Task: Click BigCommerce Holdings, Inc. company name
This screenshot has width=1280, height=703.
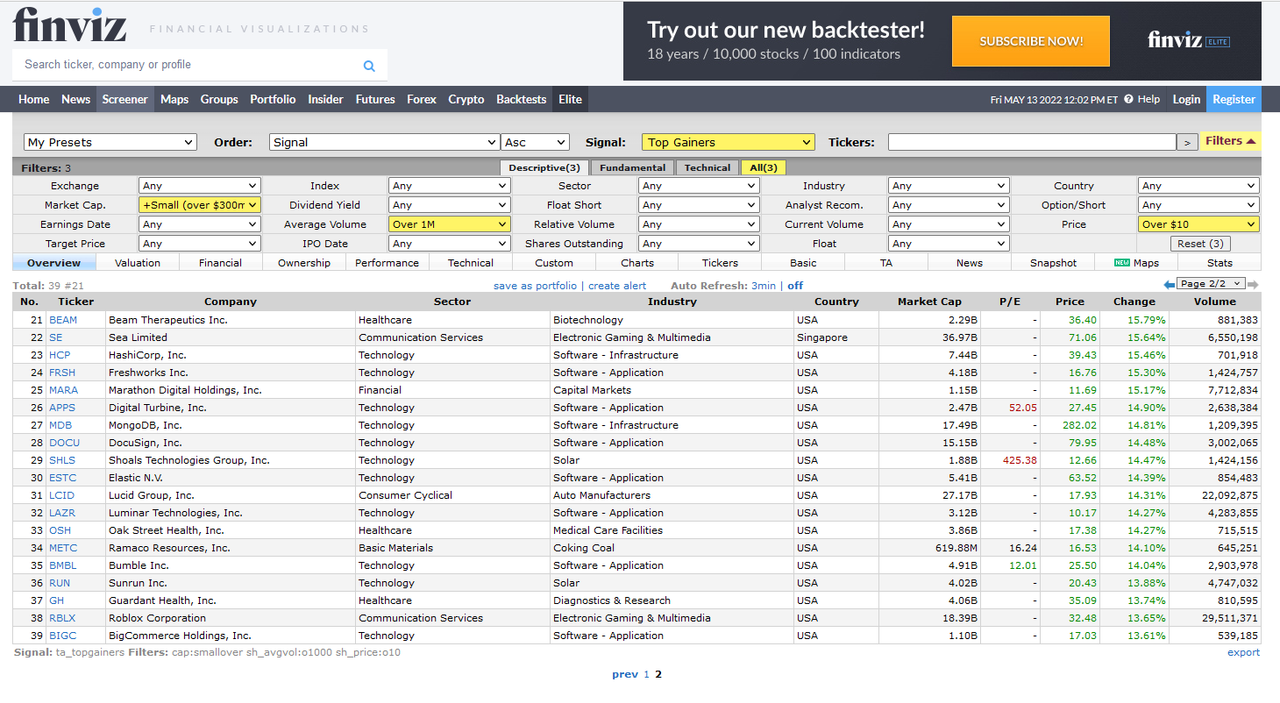Action: (180, 635)
